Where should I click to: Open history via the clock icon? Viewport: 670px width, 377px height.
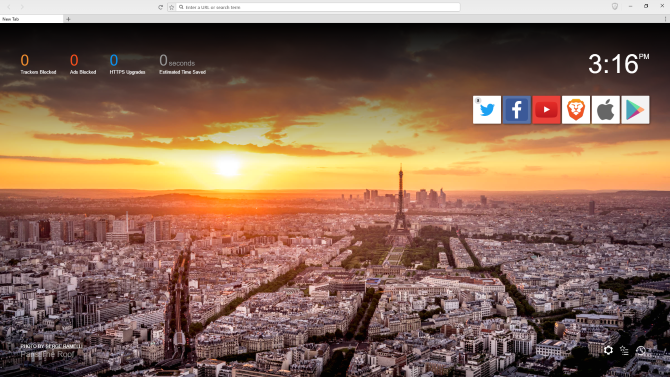point(641,350)
